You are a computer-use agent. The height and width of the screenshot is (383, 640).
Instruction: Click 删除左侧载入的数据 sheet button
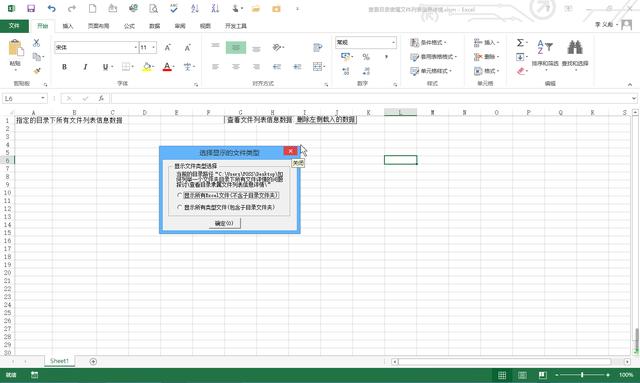(x=326, y=120)
